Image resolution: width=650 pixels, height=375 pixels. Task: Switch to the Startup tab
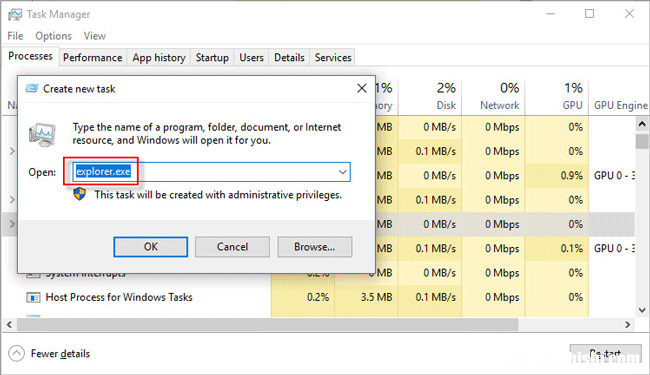point(212,58)
